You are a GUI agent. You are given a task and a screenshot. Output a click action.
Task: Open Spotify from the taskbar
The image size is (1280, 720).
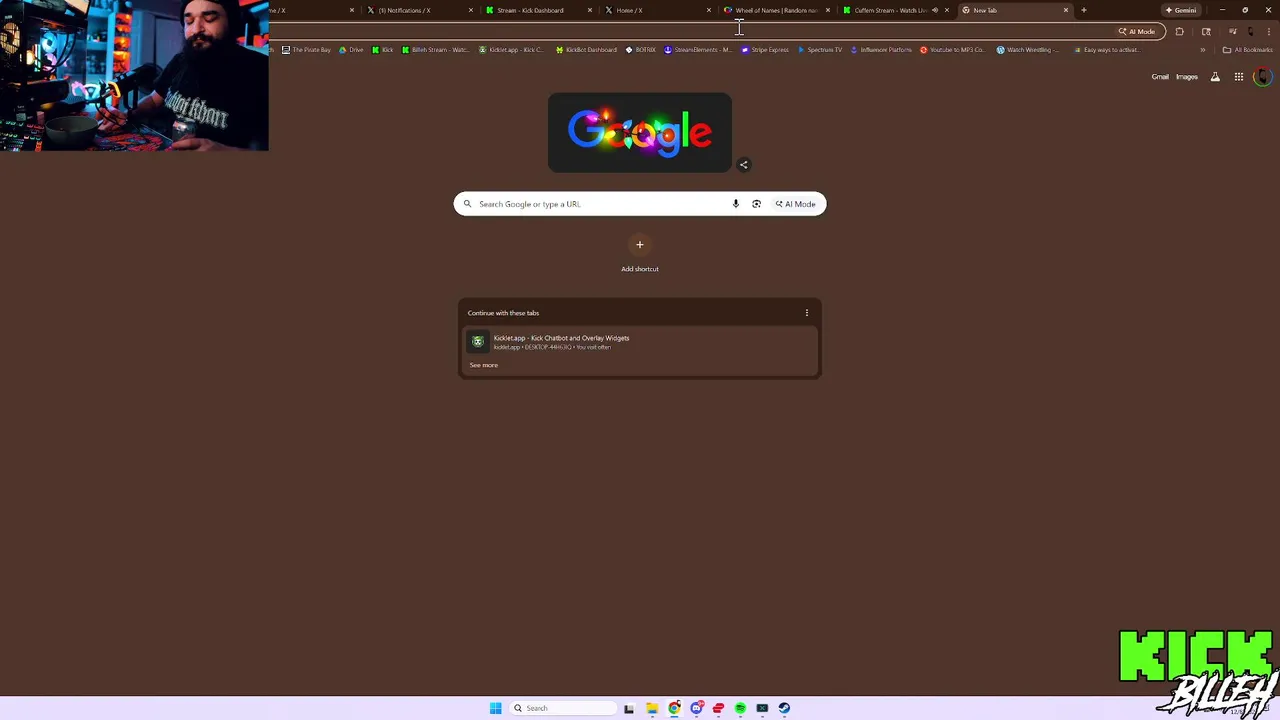point(740,708)
